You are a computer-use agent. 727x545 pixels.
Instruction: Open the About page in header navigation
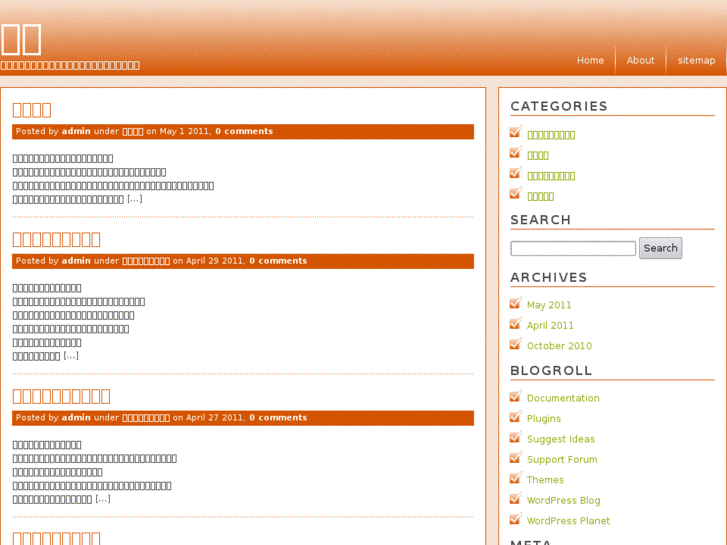640,60
